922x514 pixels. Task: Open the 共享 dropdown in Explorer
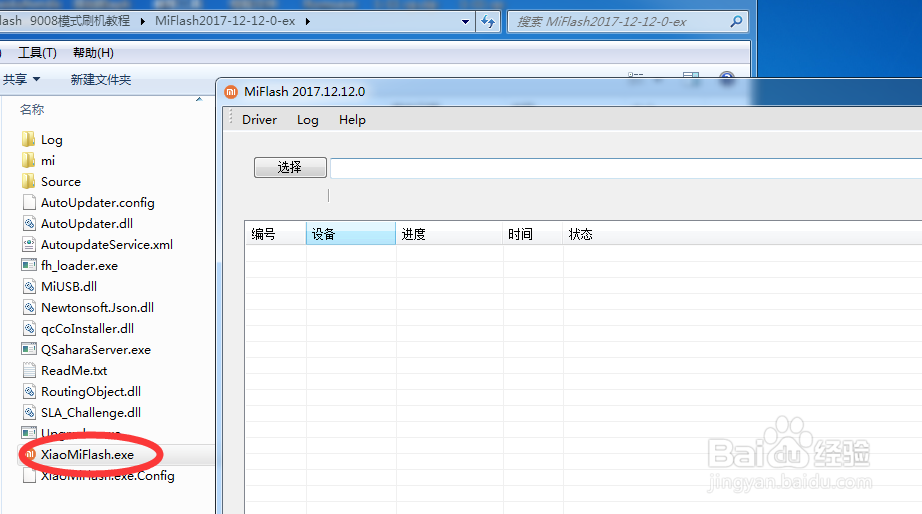point(22,79)
